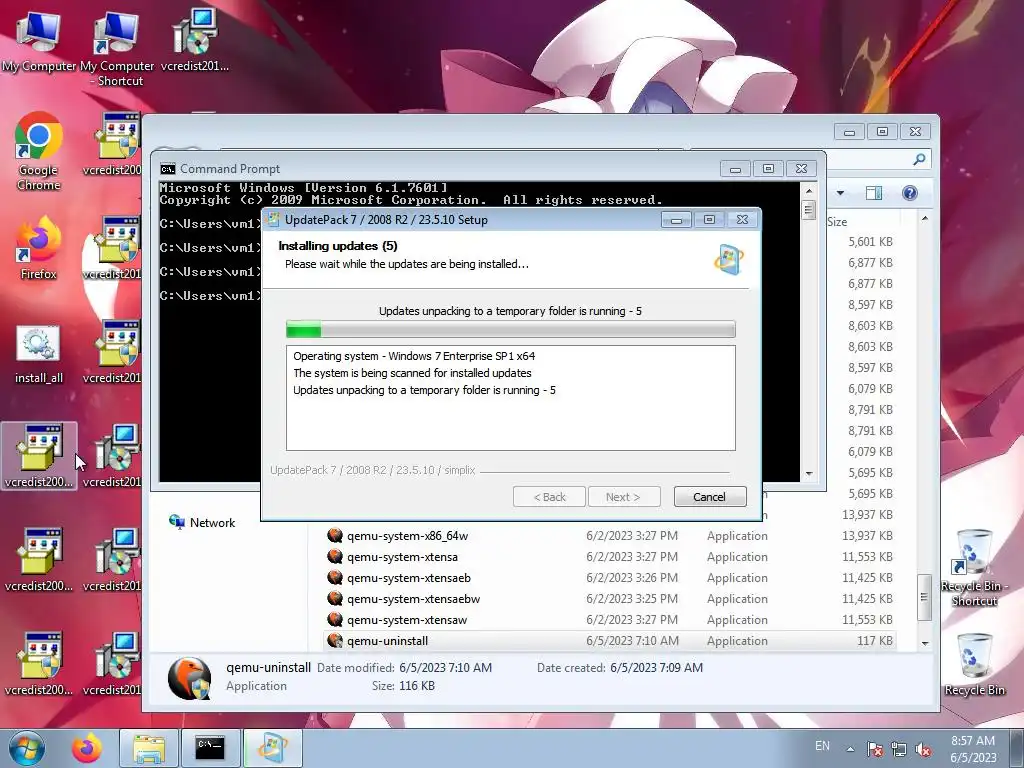The image size is (1024, 768).
Task: Click Firefox icon in taskbar
Action: click(87, 748)
